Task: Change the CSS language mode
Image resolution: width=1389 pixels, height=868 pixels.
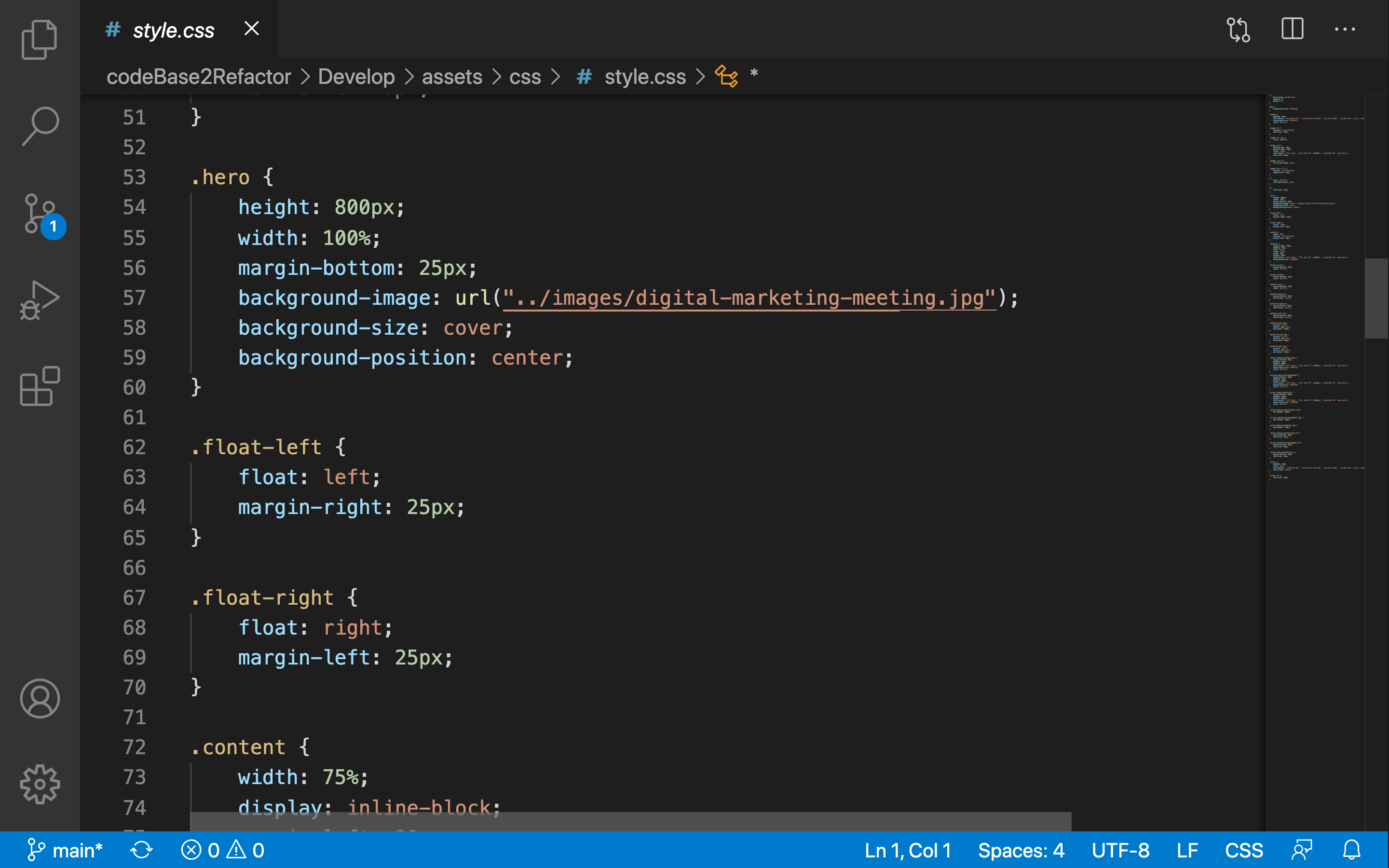Action: coord(1243,850)
